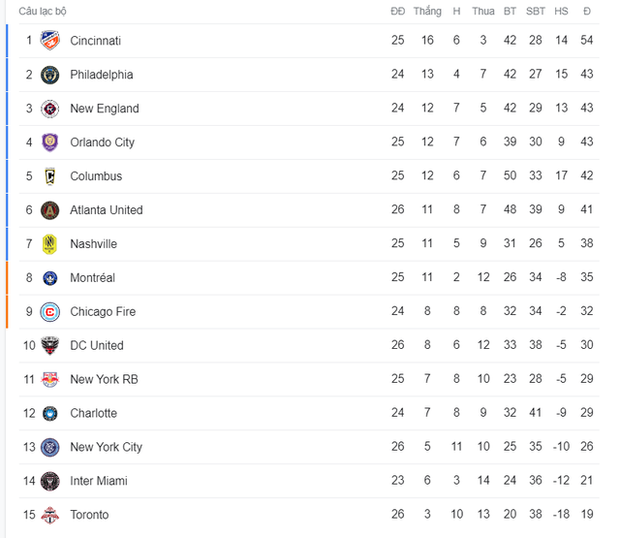Click the Charlotte team name
The width and height of the screenshot is (620, 538).
coord(93,414)
